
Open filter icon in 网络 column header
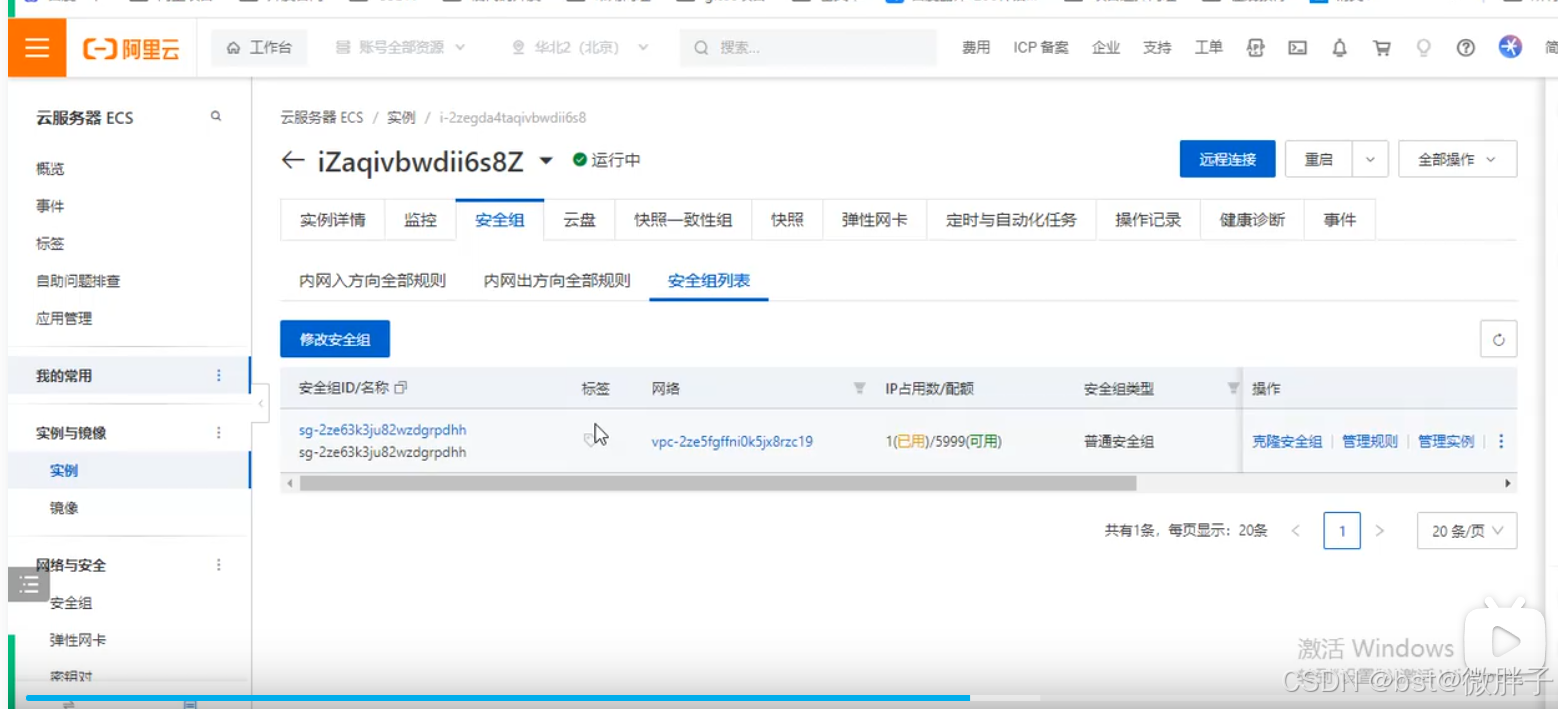pos(859,388)
